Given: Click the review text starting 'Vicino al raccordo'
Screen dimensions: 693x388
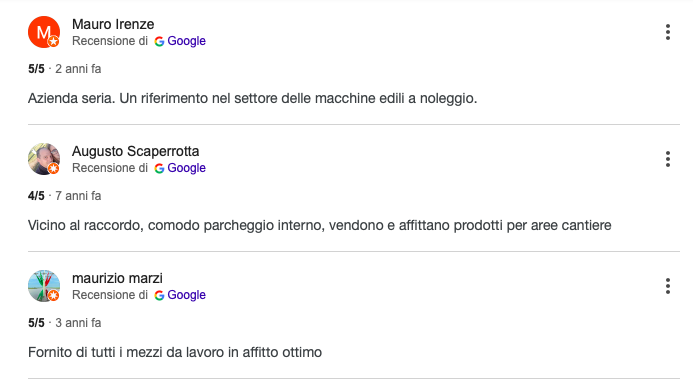Looking at the screenshot, I should tap(320, 225).
